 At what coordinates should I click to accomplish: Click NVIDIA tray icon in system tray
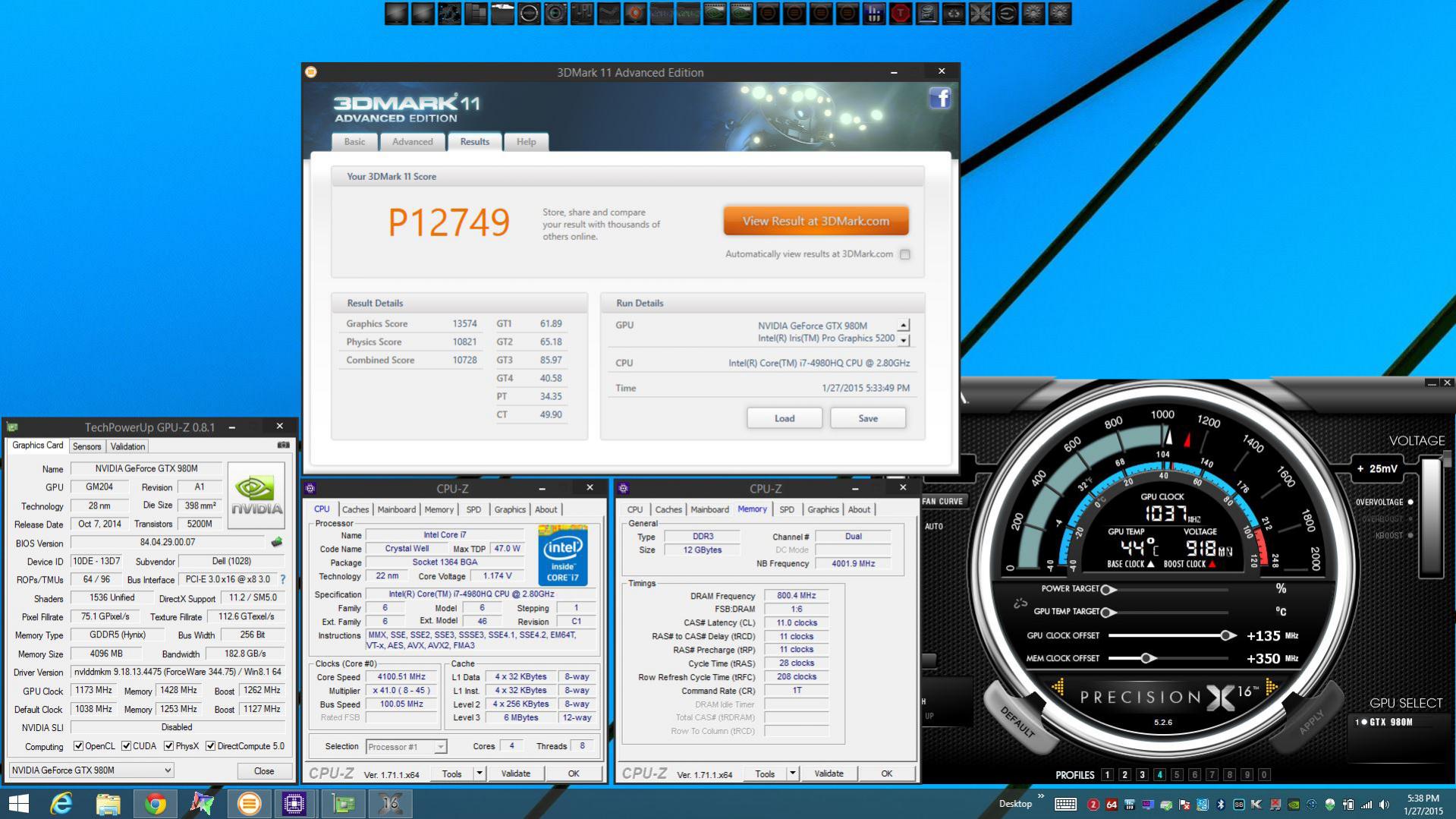point(1294,805)
